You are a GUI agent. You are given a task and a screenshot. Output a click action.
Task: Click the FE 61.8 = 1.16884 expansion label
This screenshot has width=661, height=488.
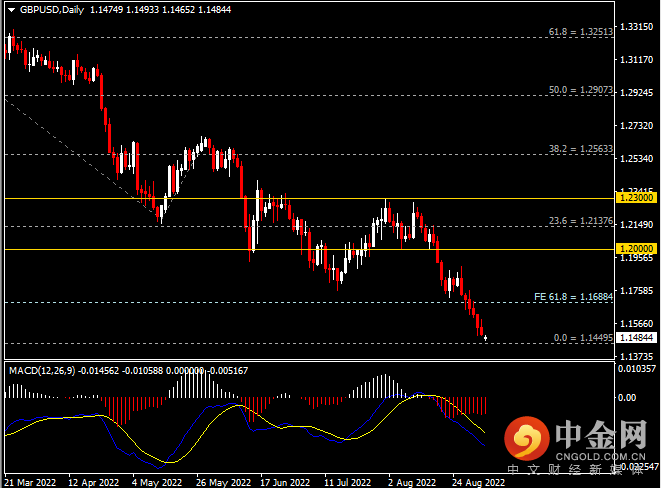point(573,297)
